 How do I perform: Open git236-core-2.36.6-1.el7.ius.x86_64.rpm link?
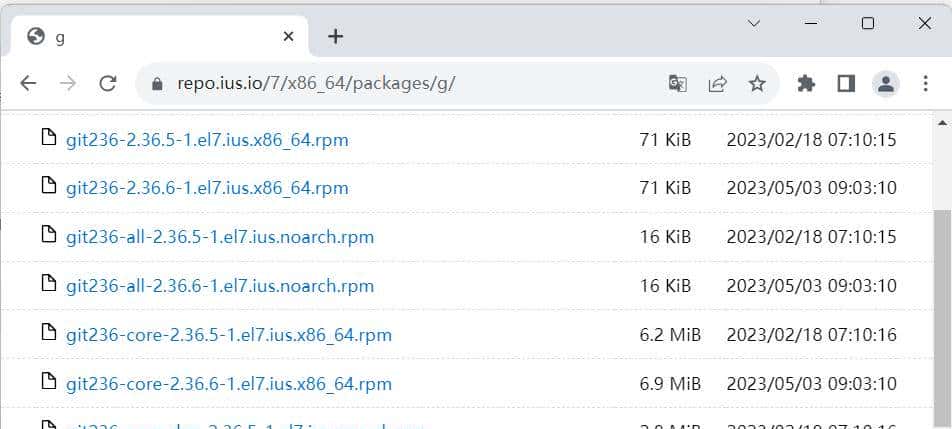click(x=229, y=384)
